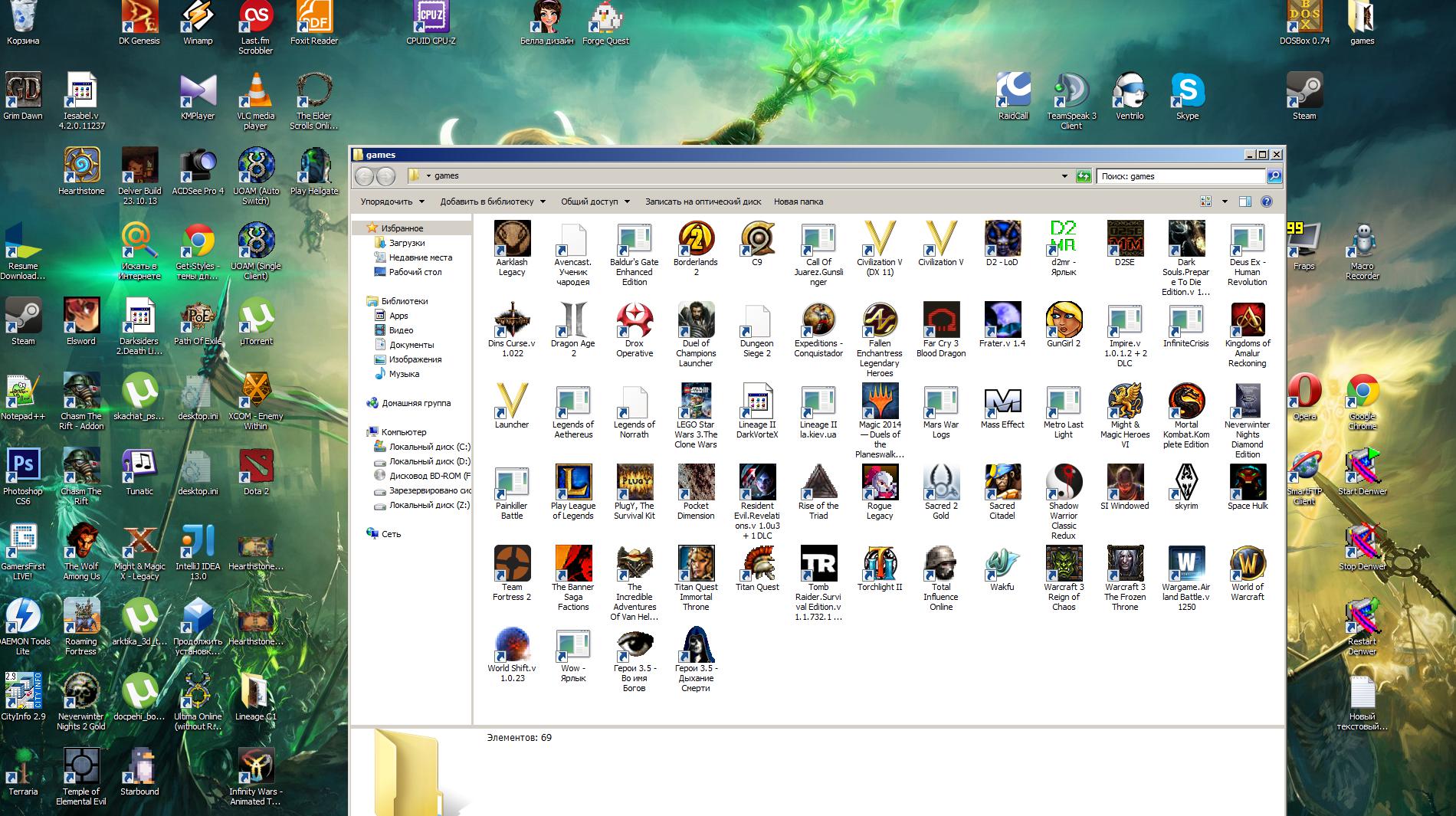
Task: Open the Добавить в библиотеку dropdown
Action: point(493,202)
